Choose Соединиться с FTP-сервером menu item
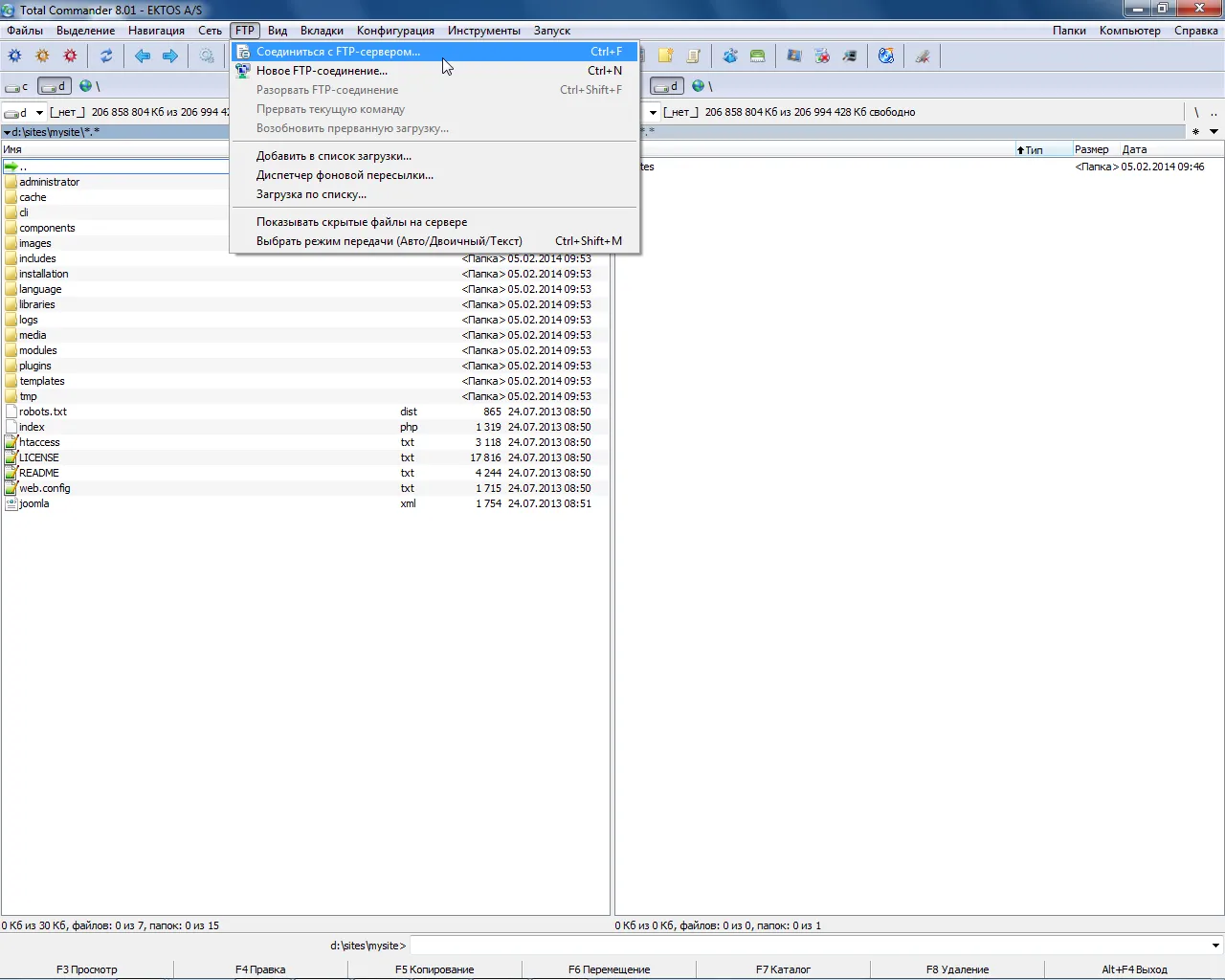 coord(434,52)
